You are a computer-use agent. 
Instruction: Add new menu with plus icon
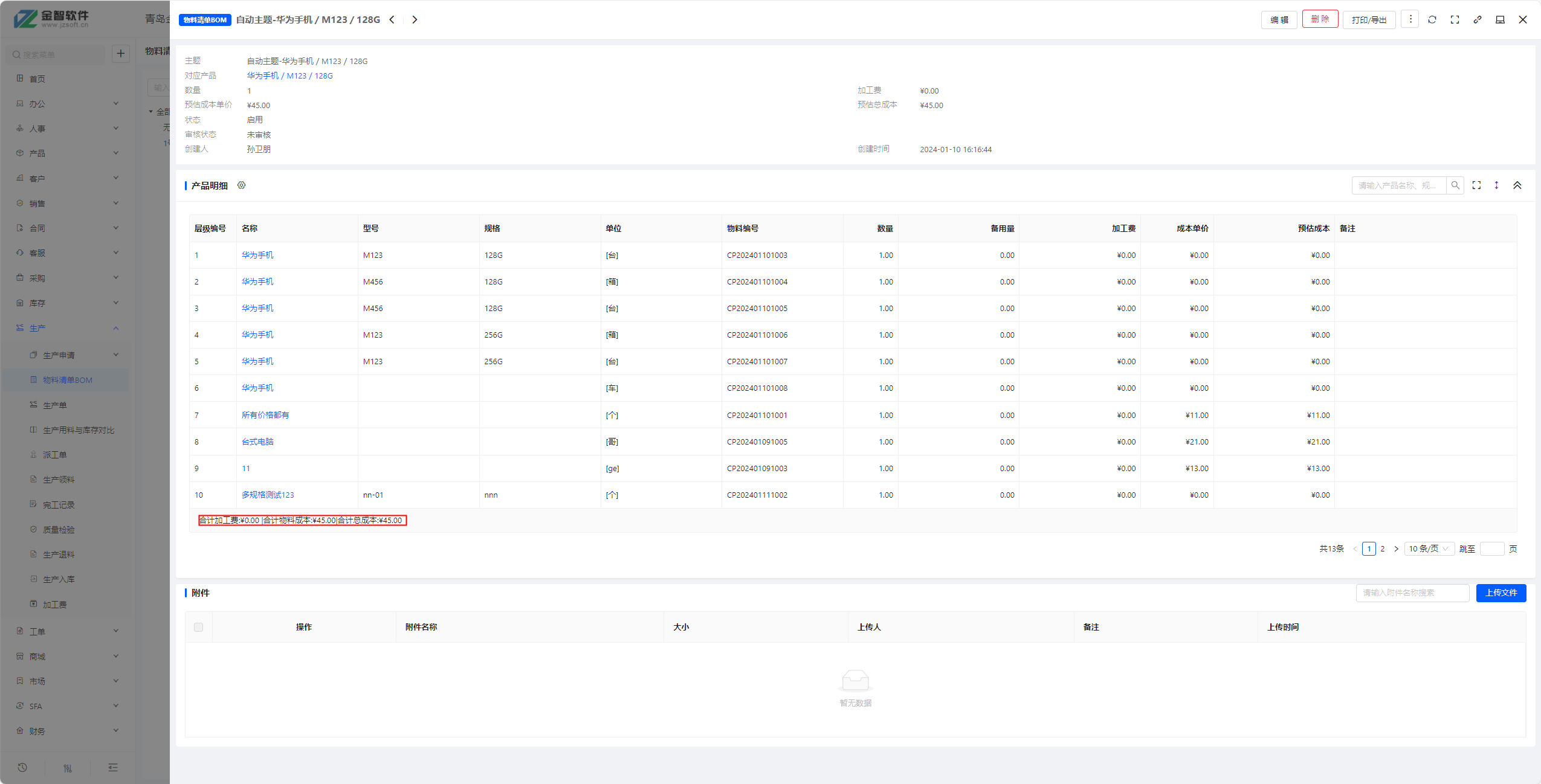point(121,54)
